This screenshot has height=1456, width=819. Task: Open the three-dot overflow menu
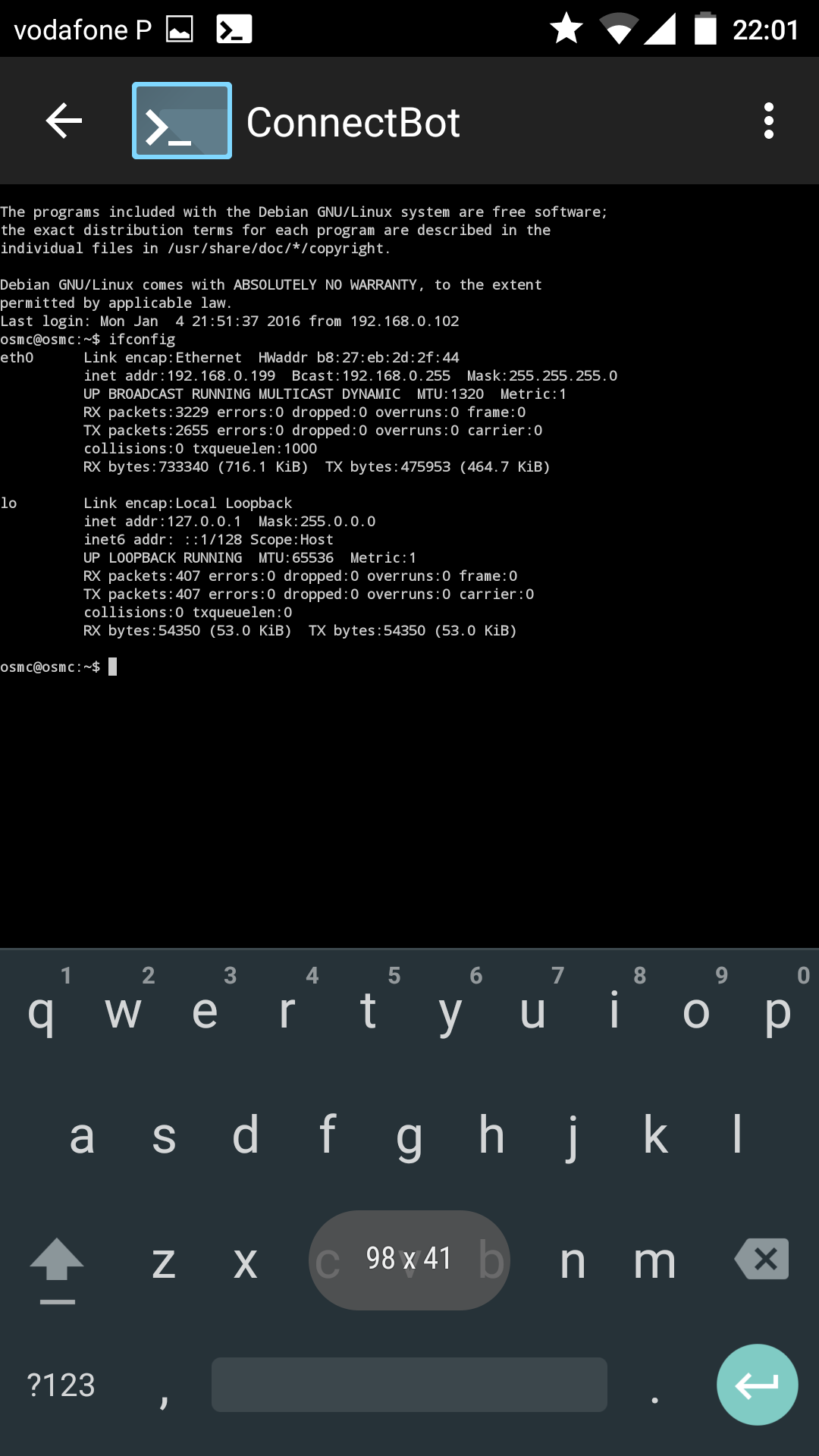(x=769, y=121)
